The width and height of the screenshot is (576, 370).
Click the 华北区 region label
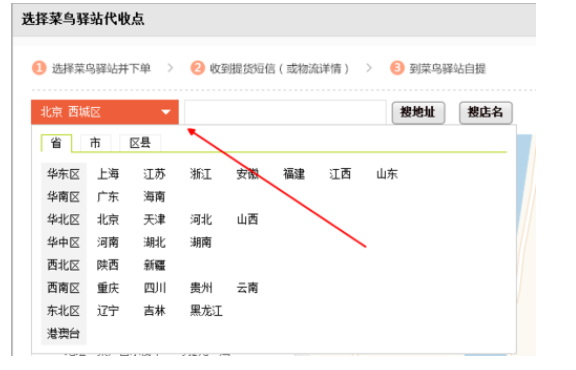[63, 220]
